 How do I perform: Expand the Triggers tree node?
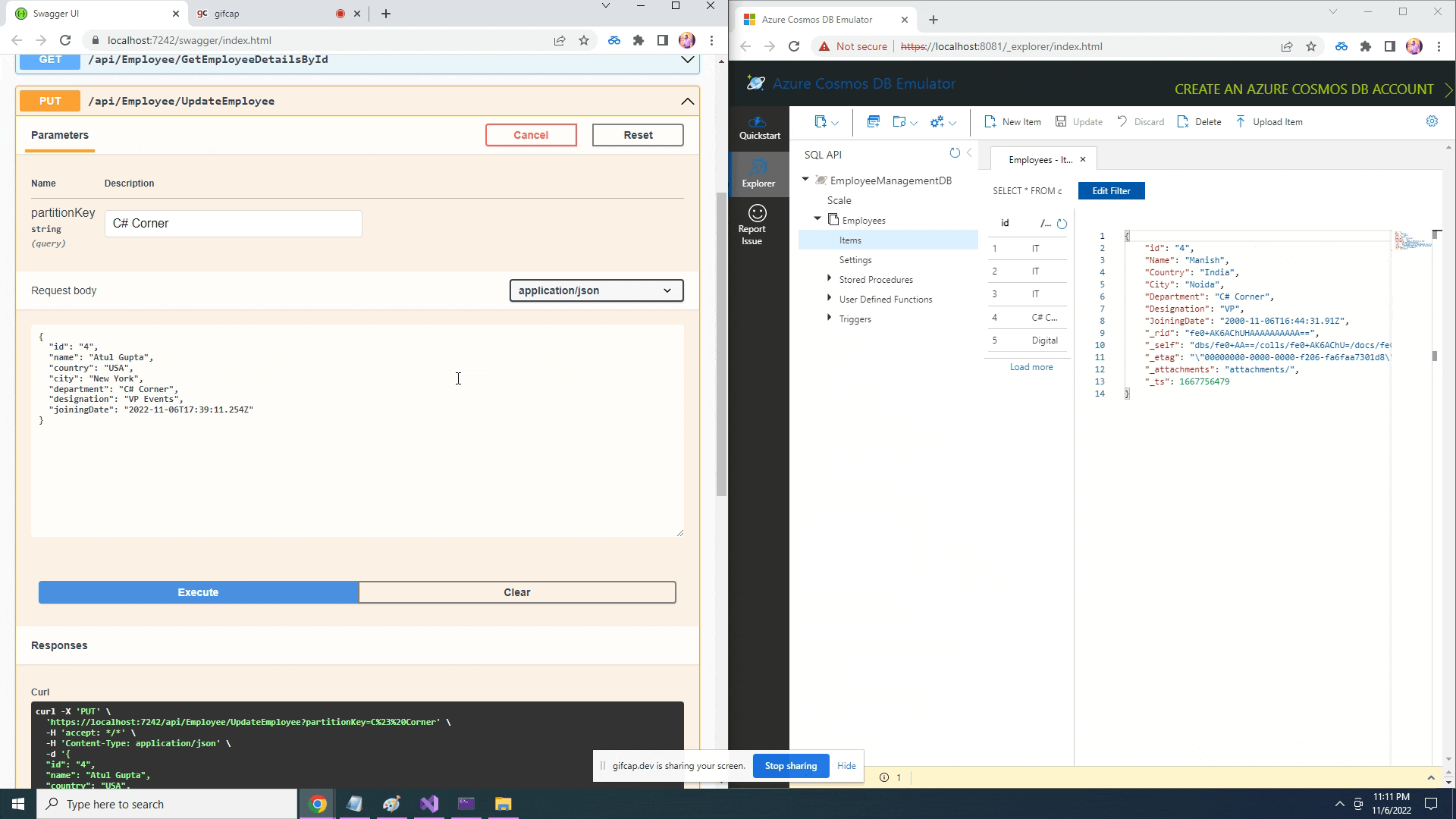(829, 318)
